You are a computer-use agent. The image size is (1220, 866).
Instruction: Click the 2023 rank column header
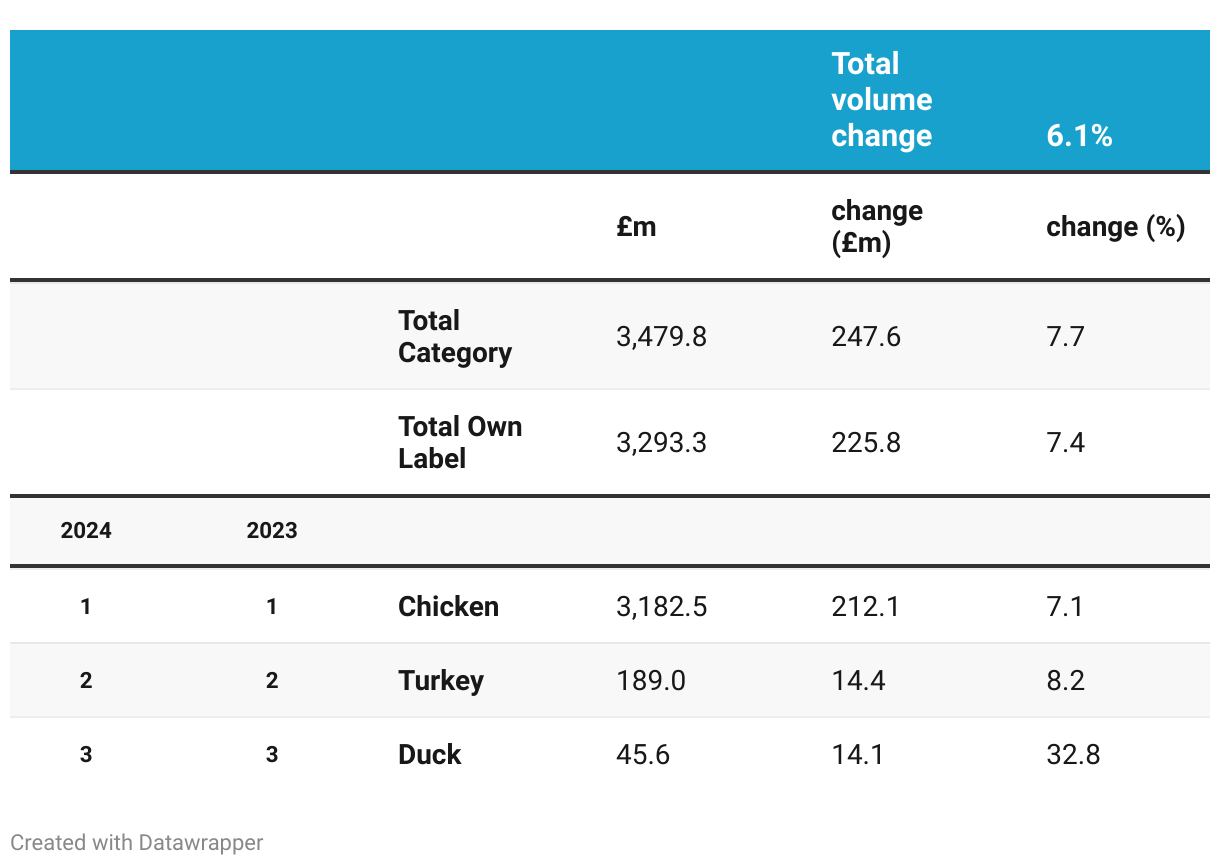272,531
